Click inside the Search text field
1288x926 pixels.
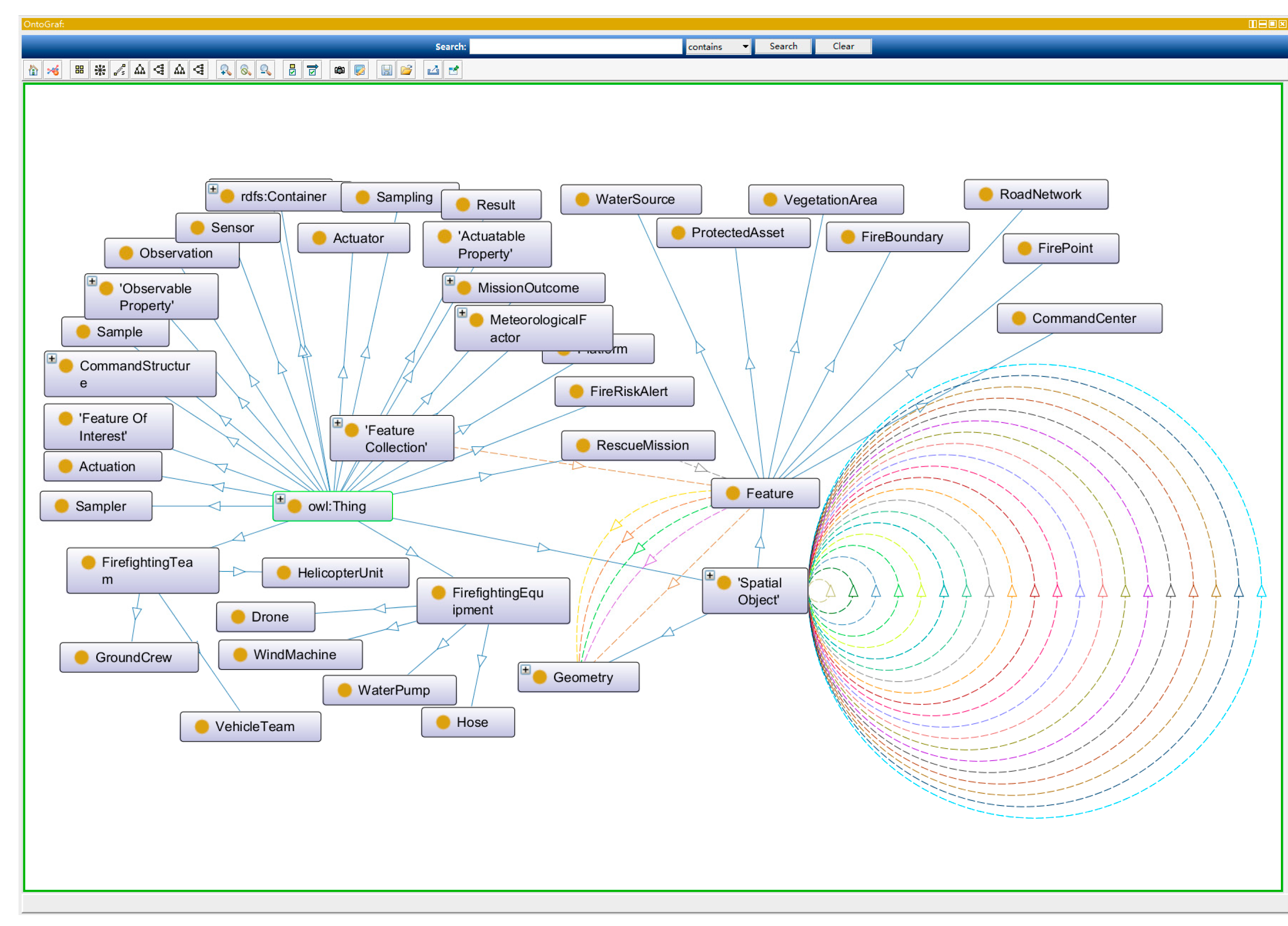(x=575, y=46)
